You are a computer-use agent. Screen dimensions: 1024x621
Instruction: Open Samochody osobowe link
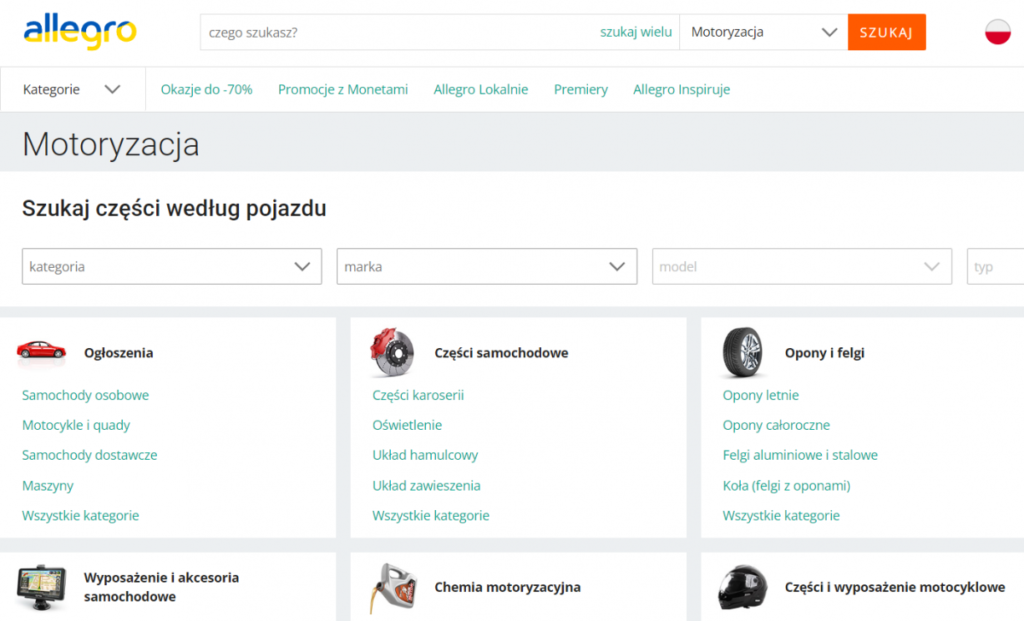point(86,395)
